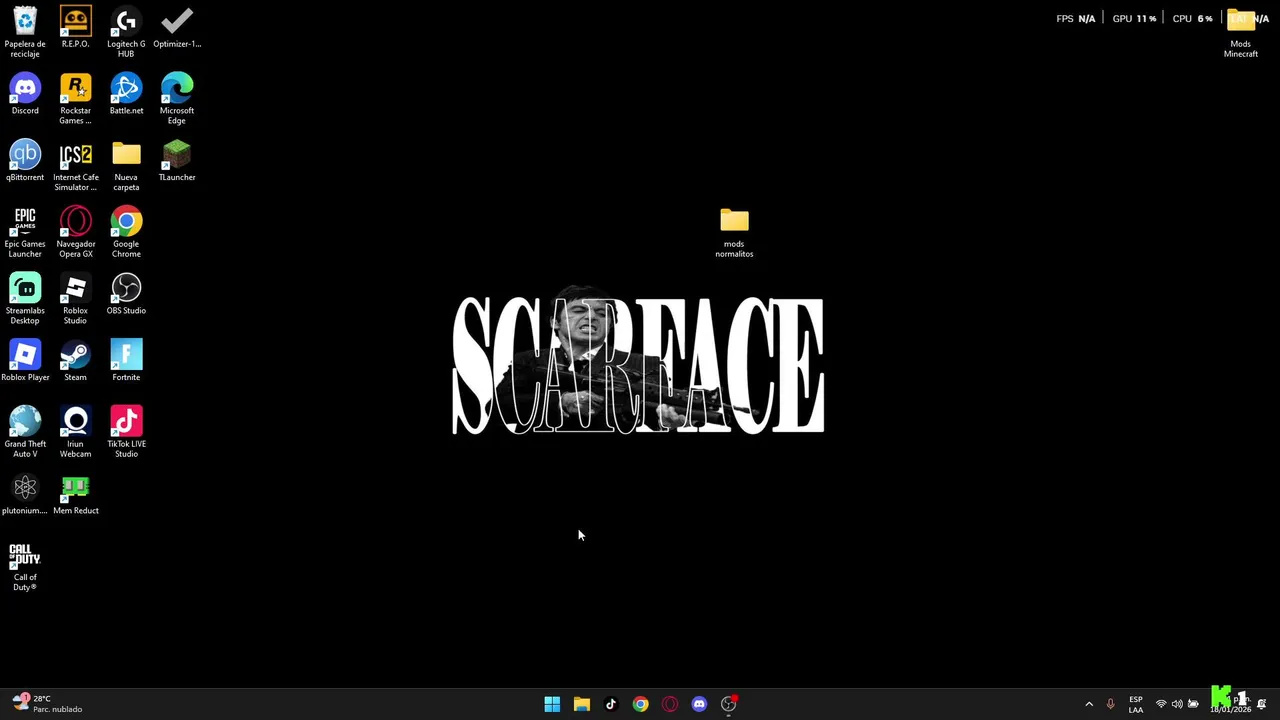Select the qBittorrent desktop icon
The height and width of the screenshot is (720, 1280).
[x=25, y=161]
